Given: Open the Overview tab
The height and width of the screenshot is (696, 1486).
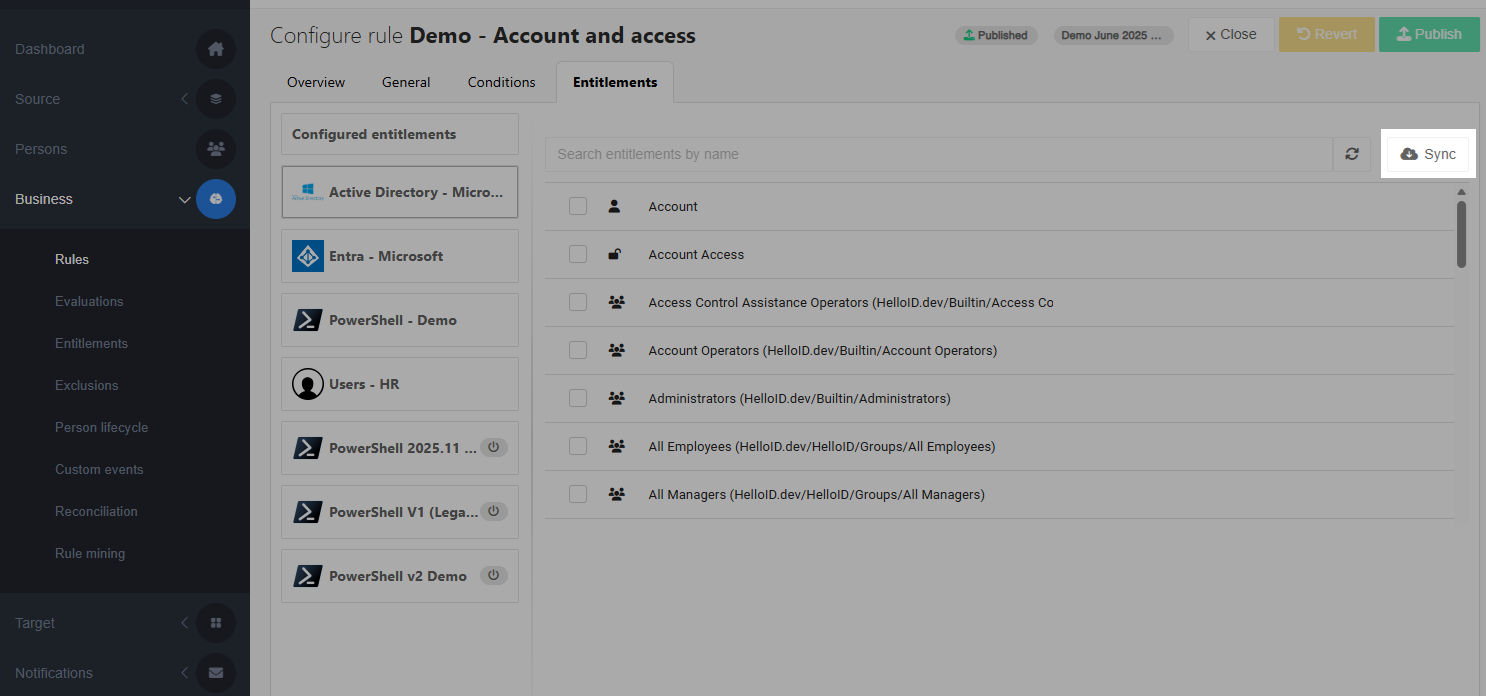Looking at the screenshot, I should (x=316, y=82).
